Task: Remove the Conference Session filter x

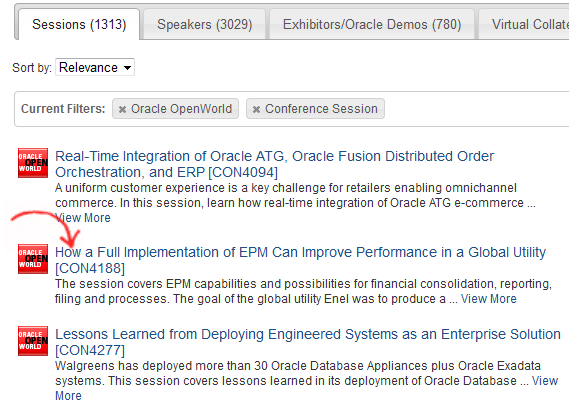Action: tap(256, 109)
